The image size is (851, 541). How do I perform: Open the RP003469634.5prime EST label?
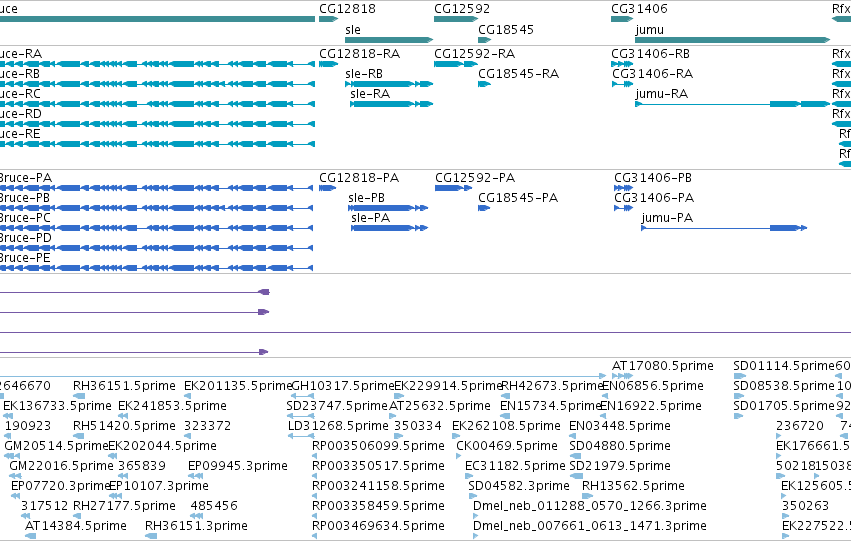pos(378,526)
